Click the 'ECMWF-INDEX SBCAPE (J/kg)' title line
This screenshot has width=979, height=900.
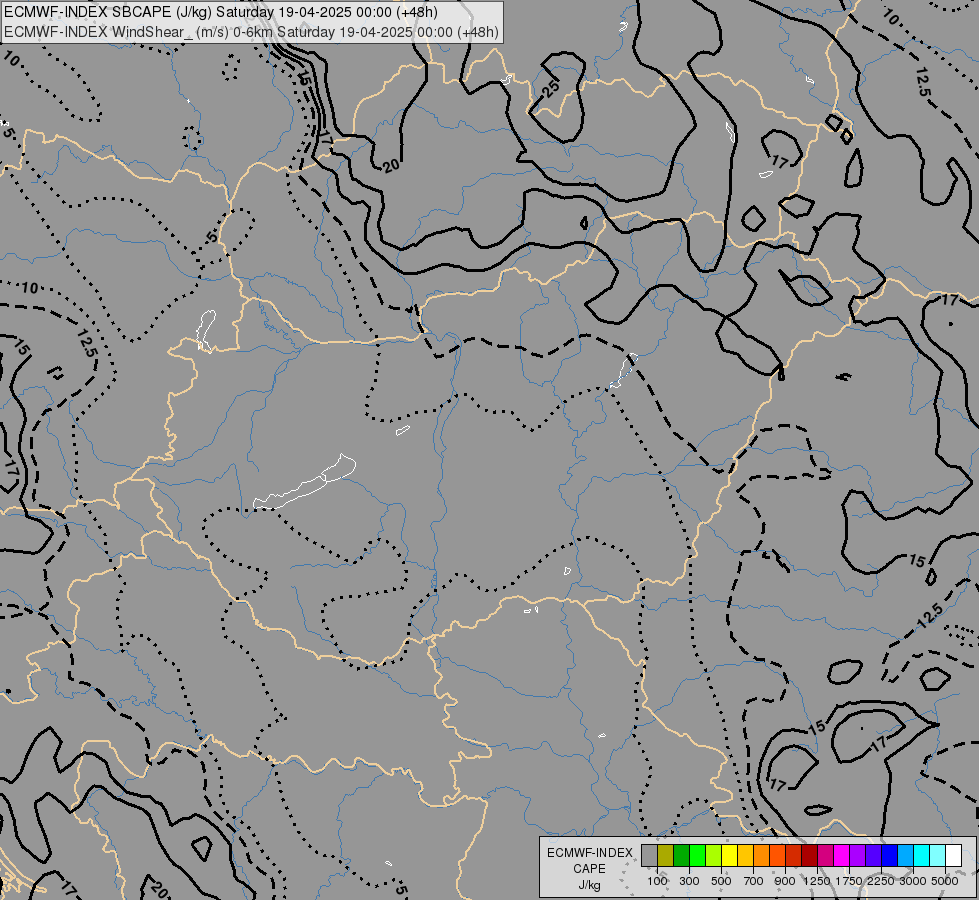[221, 12]
